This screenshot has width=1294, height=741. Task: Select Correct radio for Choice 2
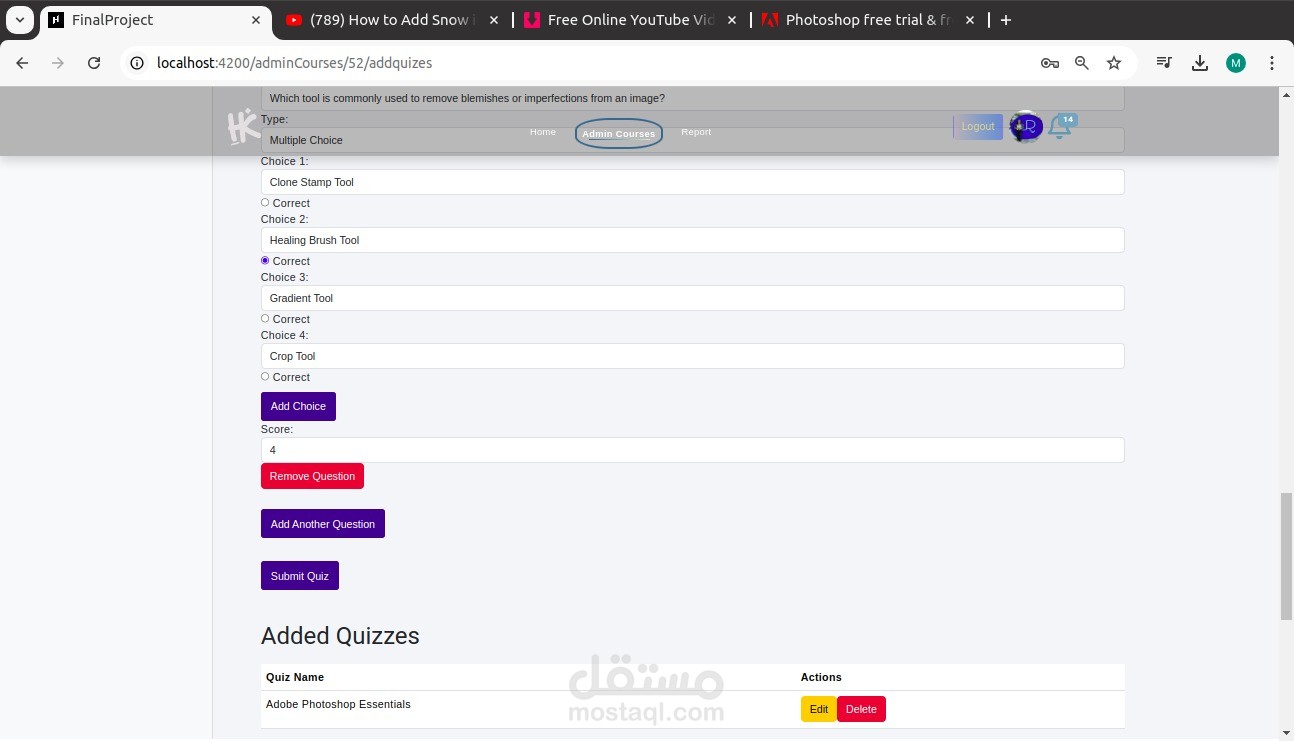pyautogui.click(x=265, y=261)
